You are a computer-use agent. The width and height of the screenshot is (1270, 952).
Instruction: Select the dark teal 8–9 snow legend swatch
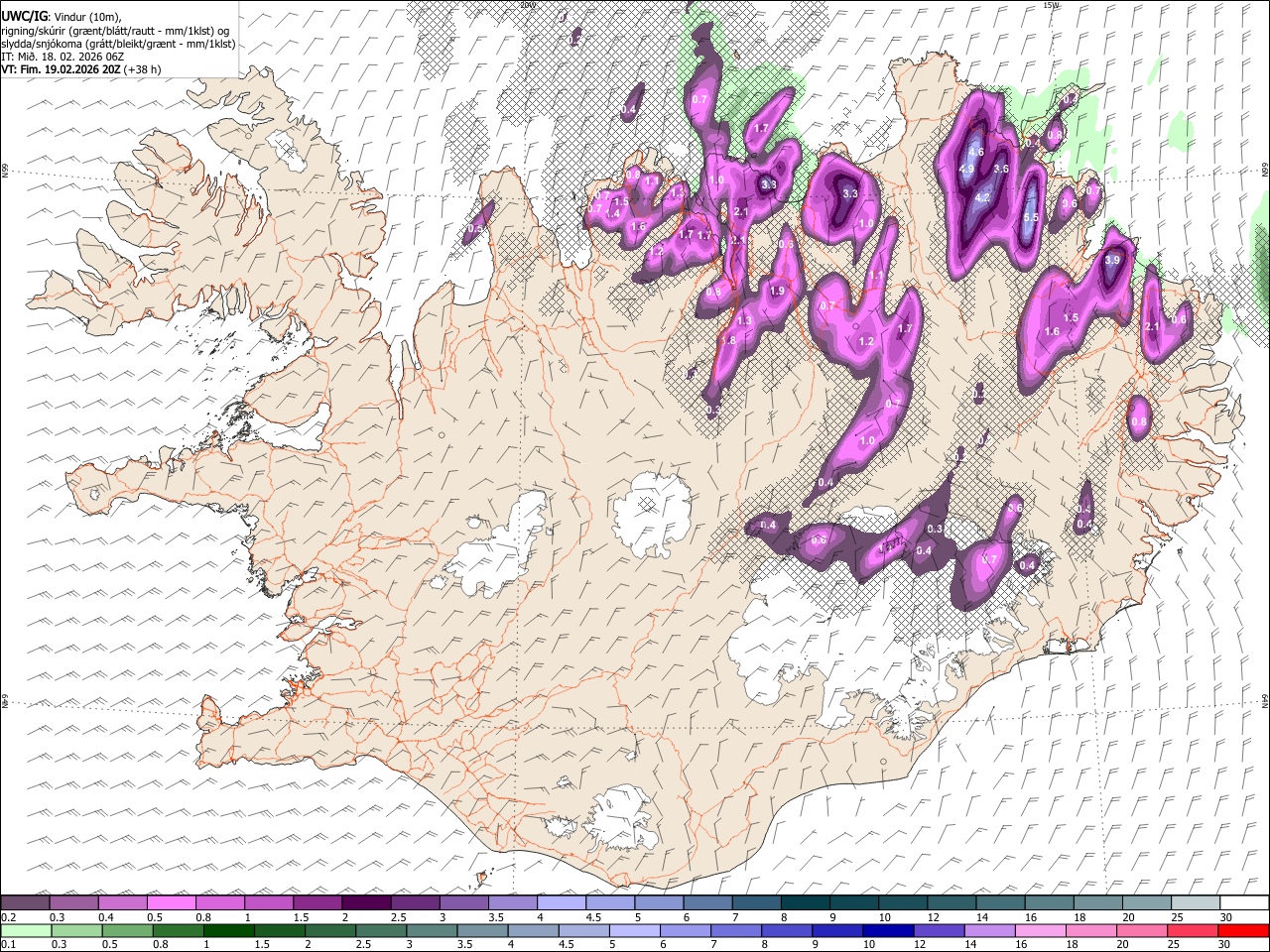point(805,902)
